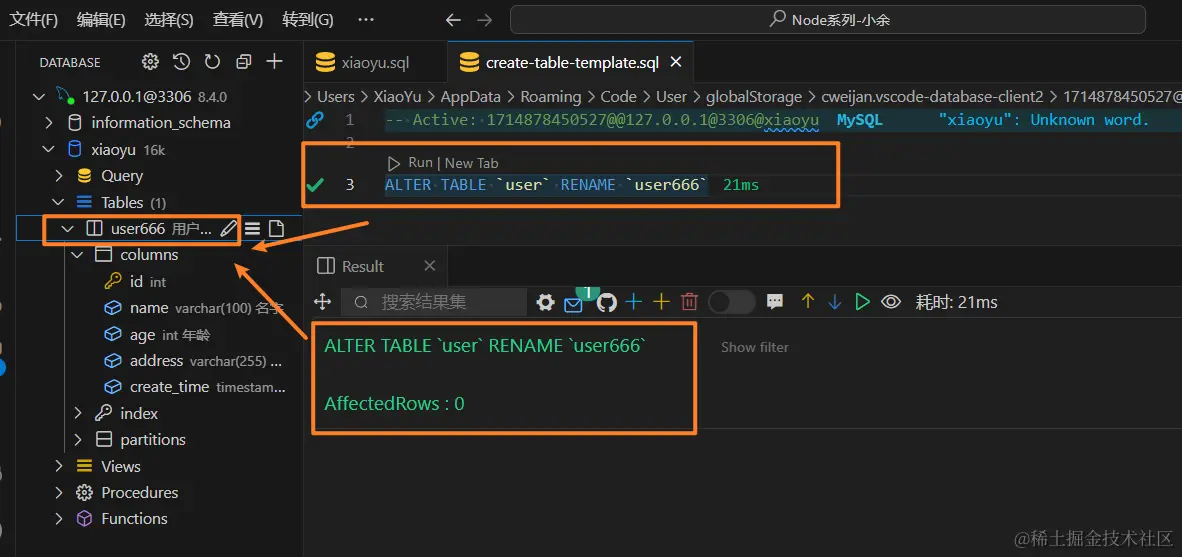This screenshot has width=1182, height=557.
Task: Click the blue link icon beside line 1
Action: pos(315,119)
